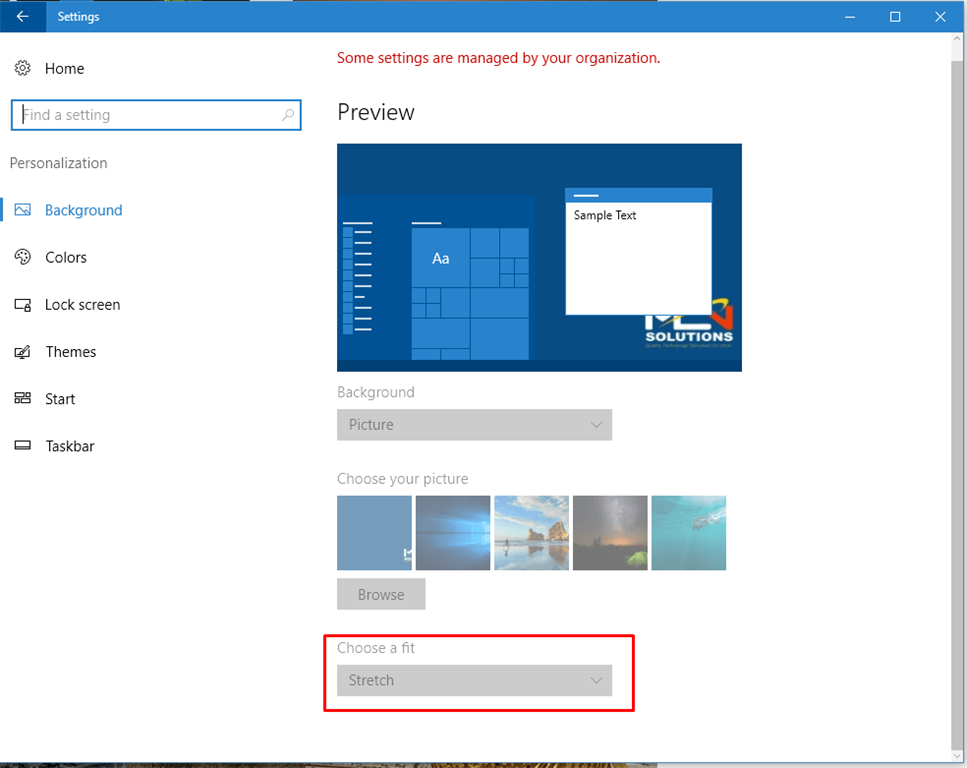Click chevron arrow on Picture dropdown

tap(596, 424)
